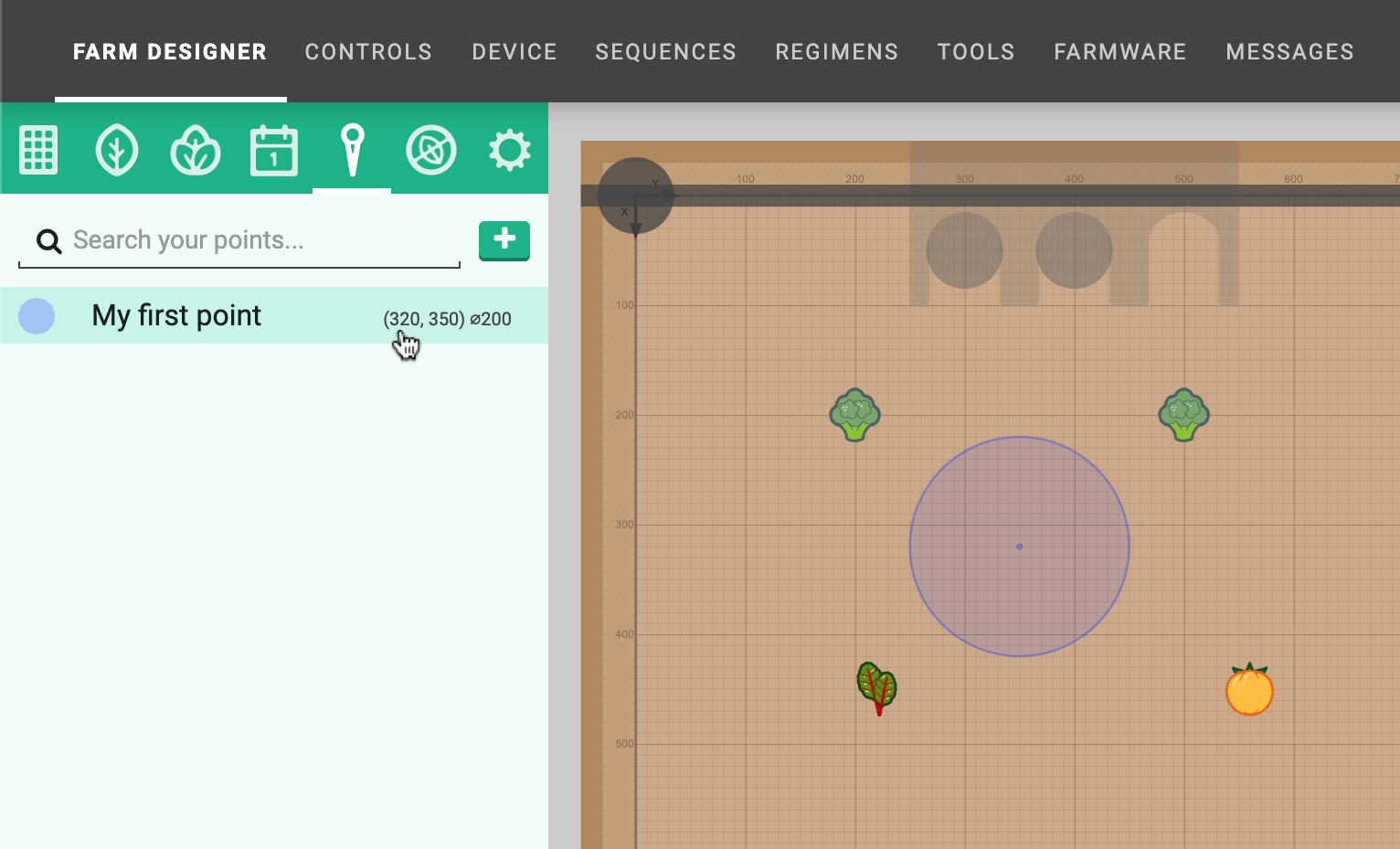Go to the Sequences tab
The image size is (1400, 849).
click(665, 52)
